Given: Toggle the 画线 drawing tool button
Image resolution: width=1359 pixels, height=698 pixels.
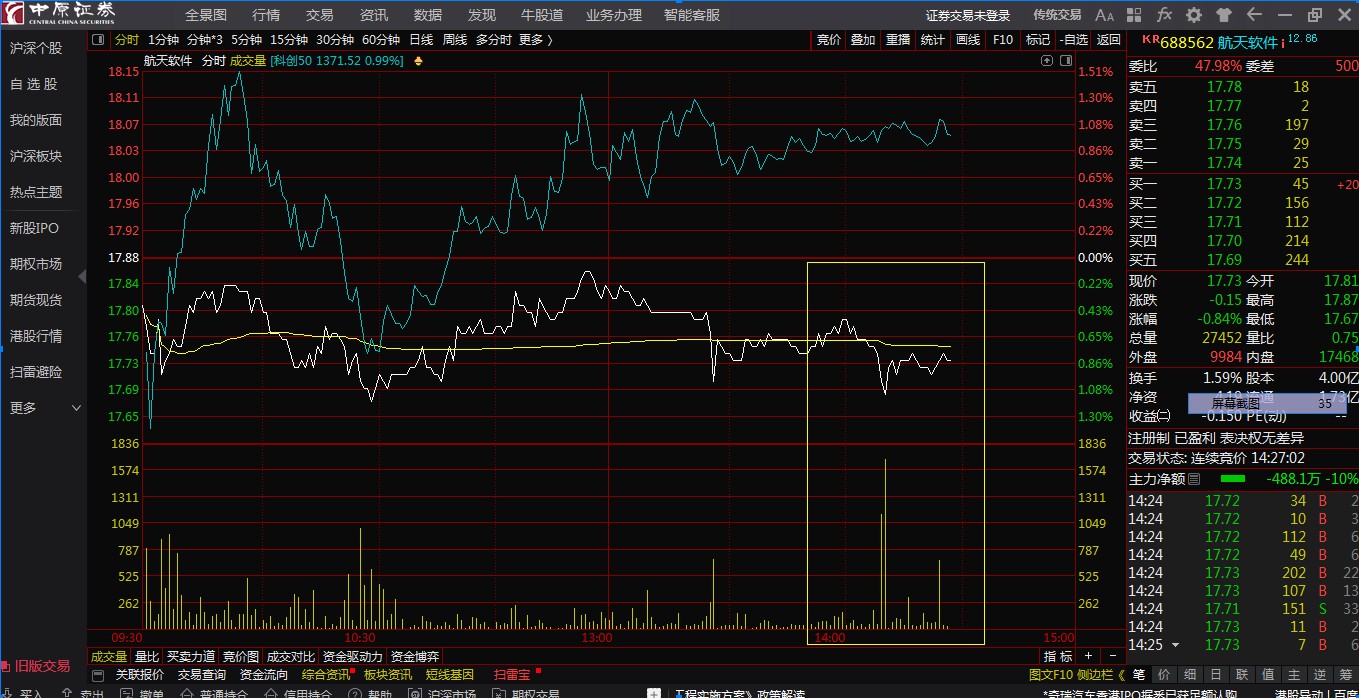Looking at the screenshot, I should [968, 40].
